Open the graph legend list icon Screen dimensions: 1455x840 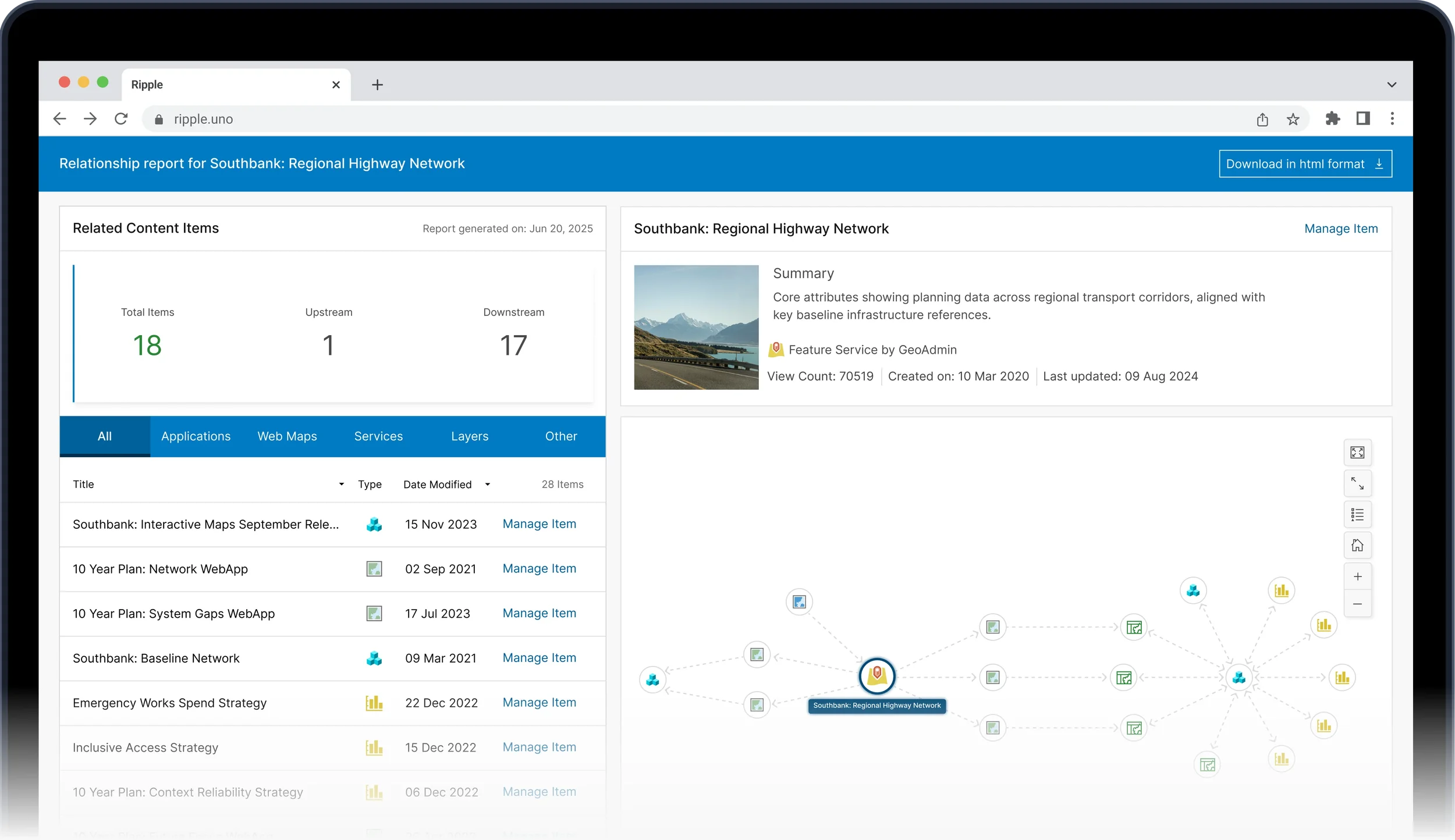(x=1357, y=515)
